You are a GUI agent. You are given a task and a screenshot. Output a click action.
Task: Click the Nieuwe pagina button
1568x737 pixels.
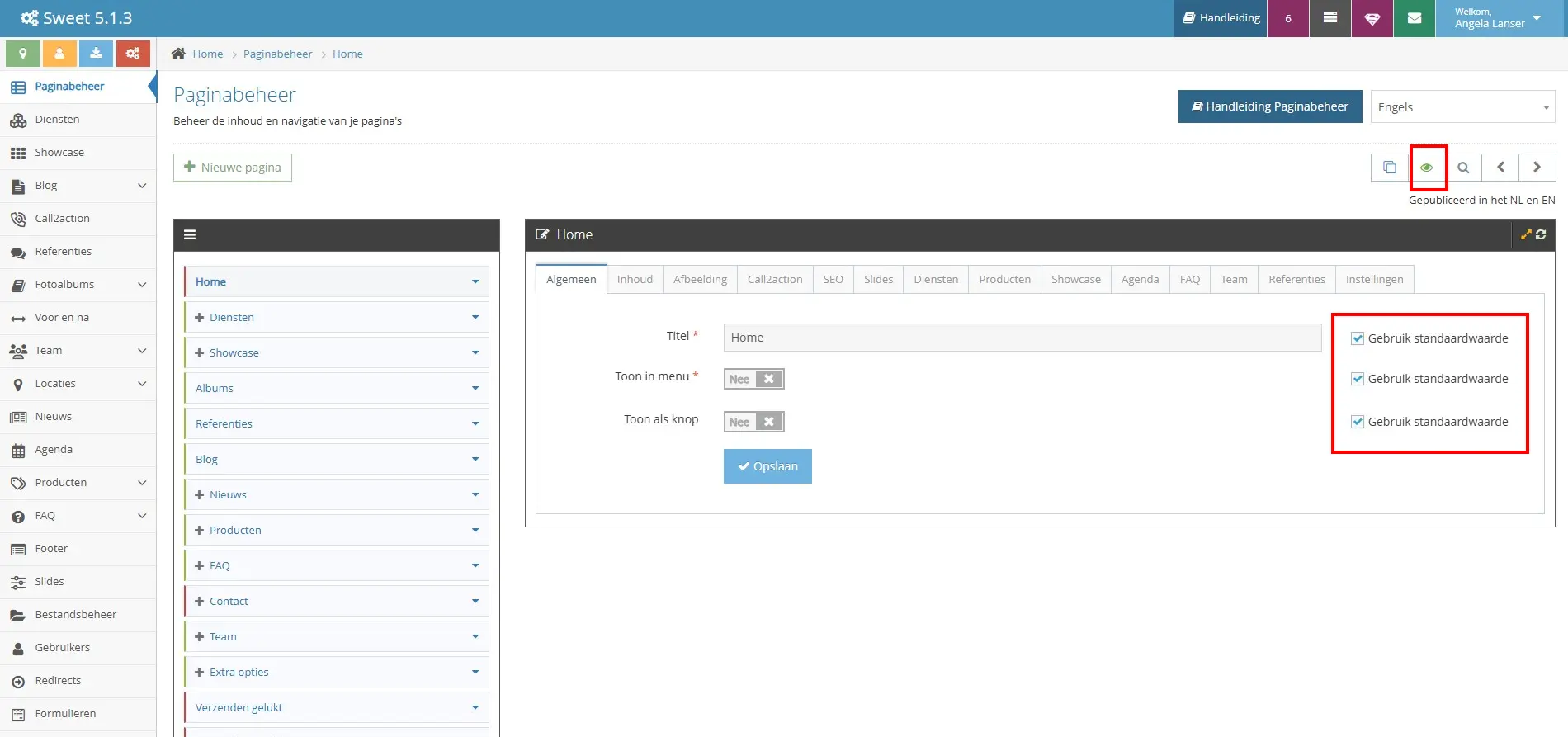(x=233, y=168)
